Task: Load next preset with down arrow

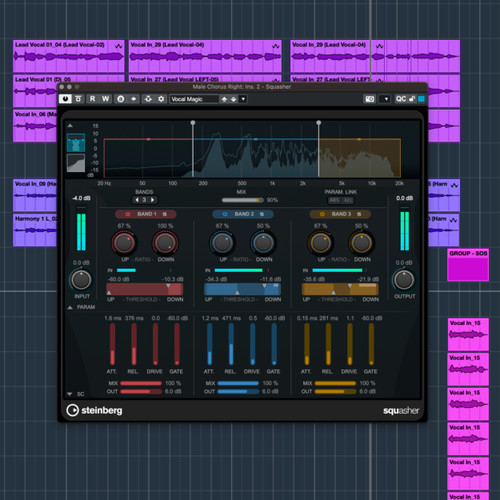Action: (x=233, y=99)
